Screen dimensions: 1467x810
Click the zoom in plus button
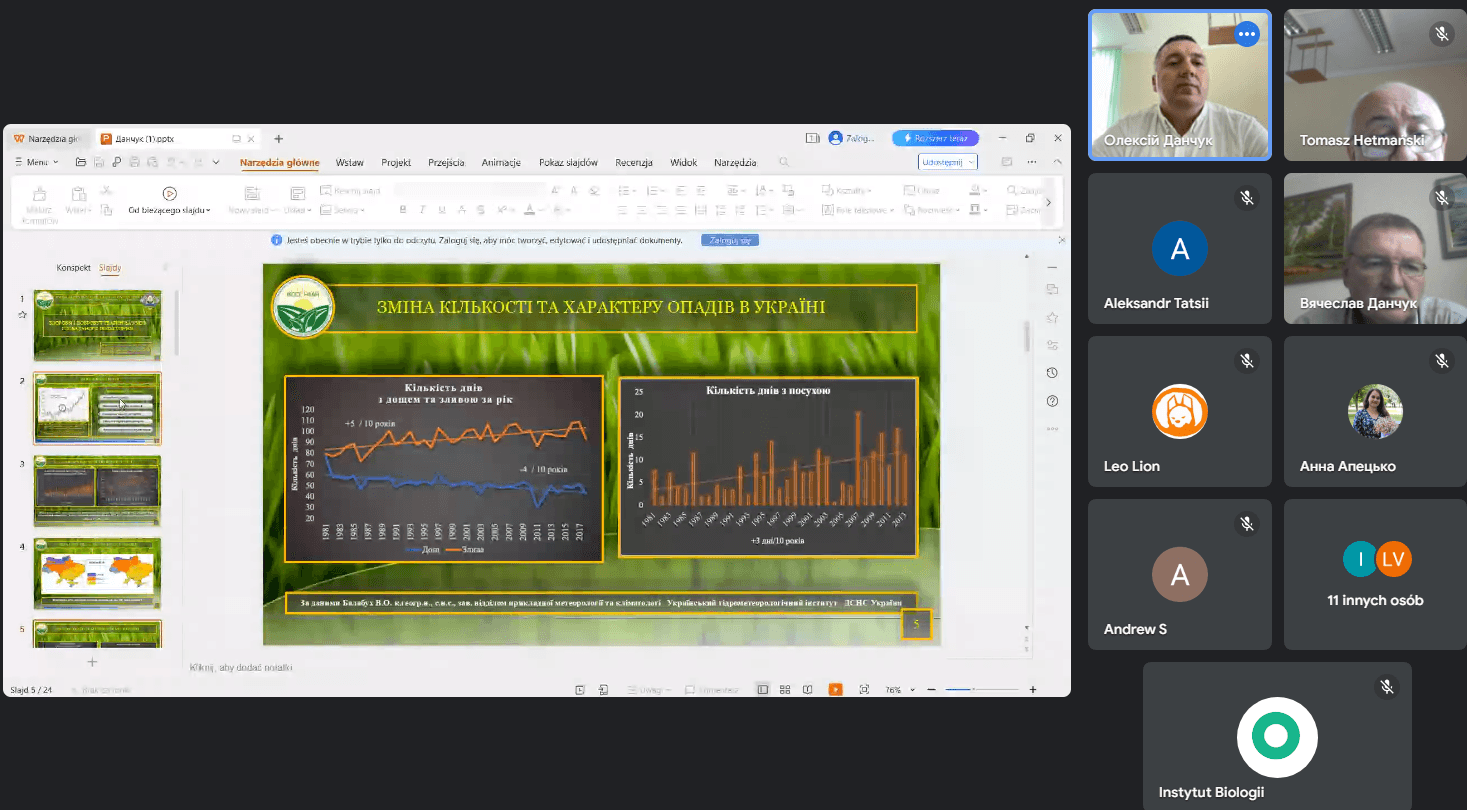coord(1033,690)
